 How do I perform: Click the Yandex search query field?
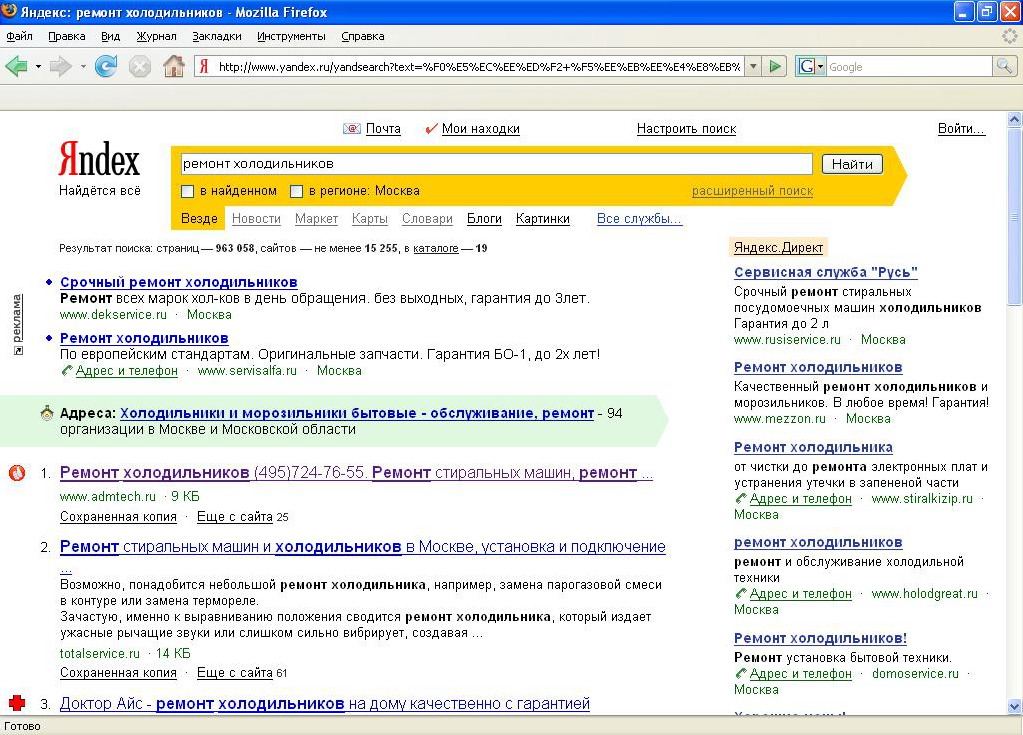[x=495, y=164]
